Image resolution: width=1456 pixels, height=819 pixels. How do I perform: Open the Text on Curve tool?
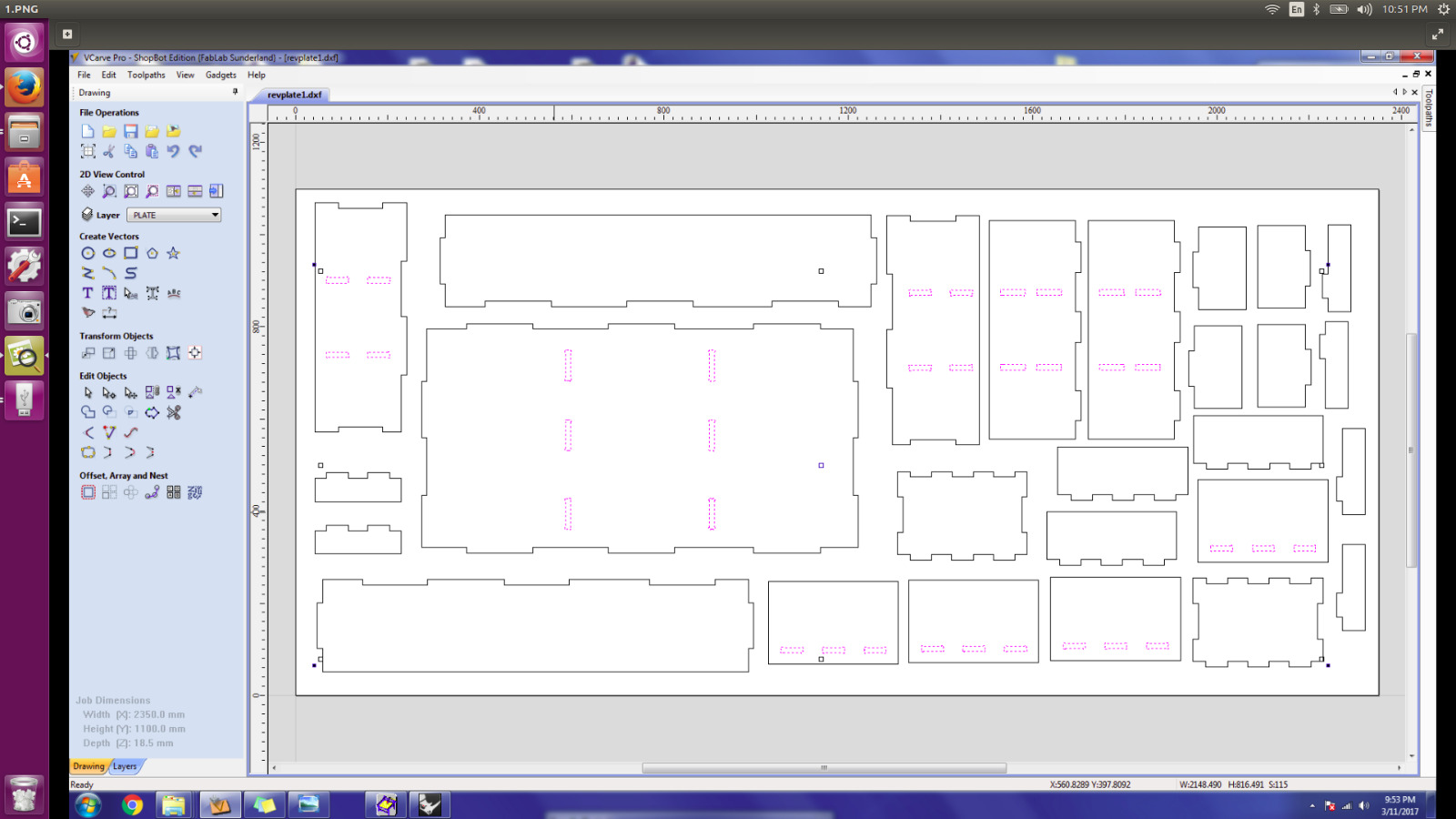[173, 293]
